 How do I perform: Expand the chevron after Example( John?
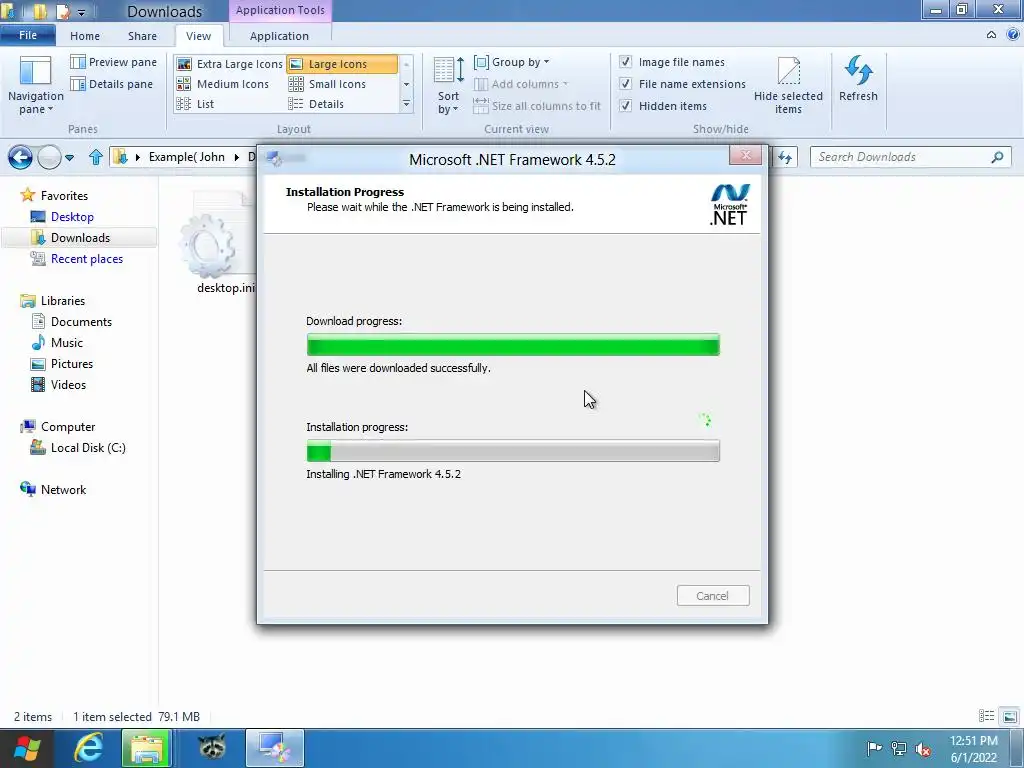coord(236,157)
